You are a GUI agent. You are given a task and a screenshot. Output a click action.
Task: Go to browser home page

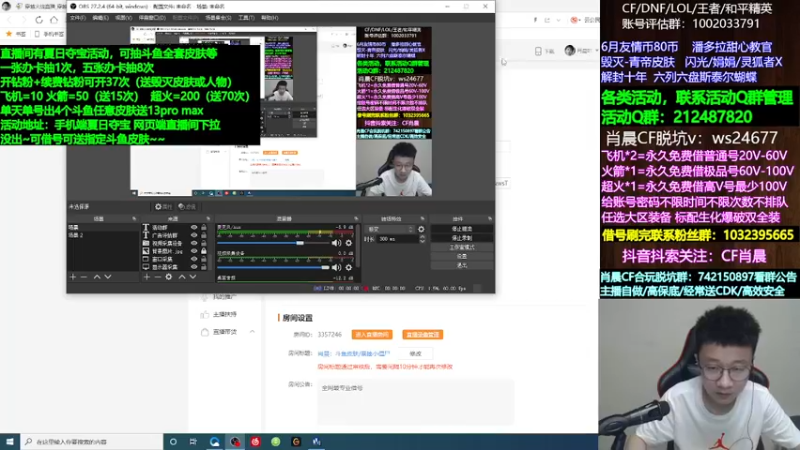click(54, 20)
